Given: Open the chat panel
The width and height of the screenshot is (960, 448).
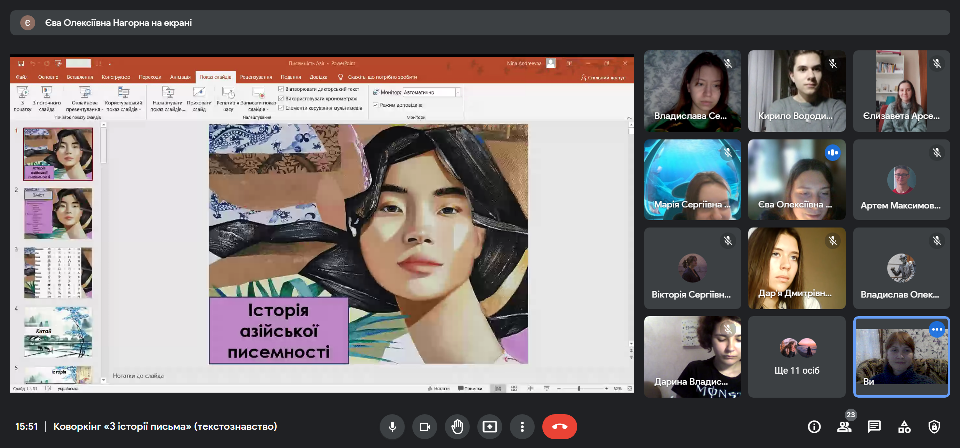Looking at the screenshot, I should point(874,427).
